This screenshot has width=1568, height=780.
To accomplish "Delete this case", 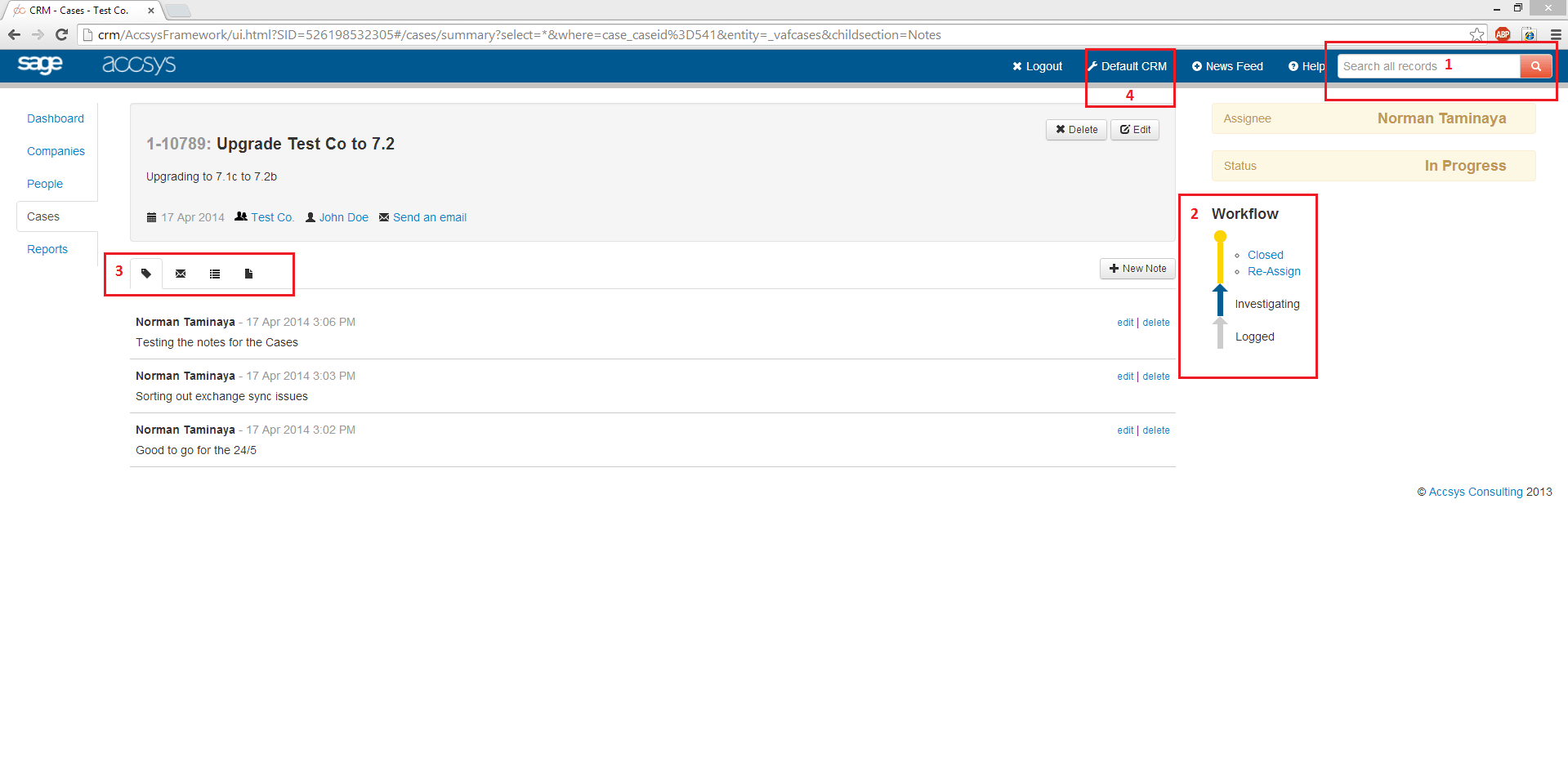I will (1076, 130).
